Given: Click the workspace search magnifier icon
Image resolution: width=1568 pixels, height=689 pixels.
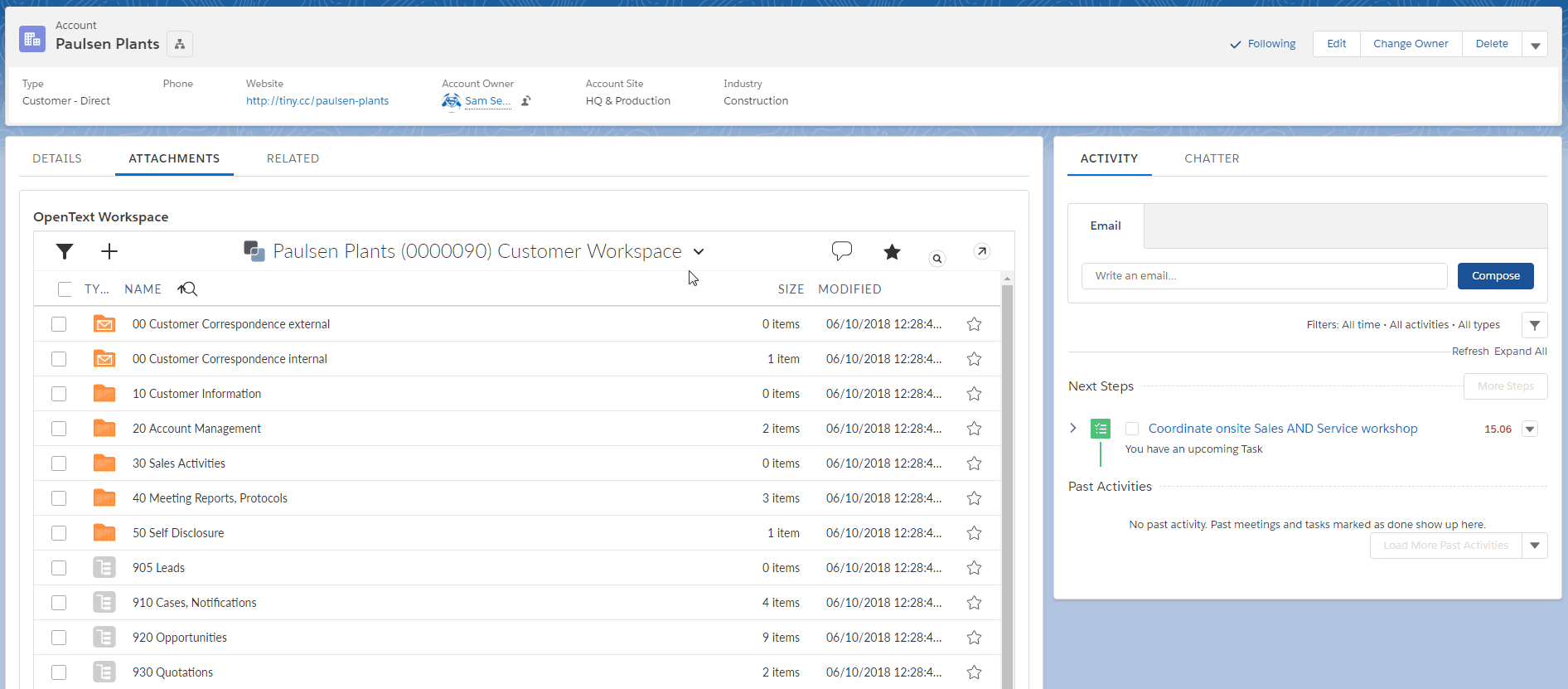Looking at the screenshot, I should [937, 259].
